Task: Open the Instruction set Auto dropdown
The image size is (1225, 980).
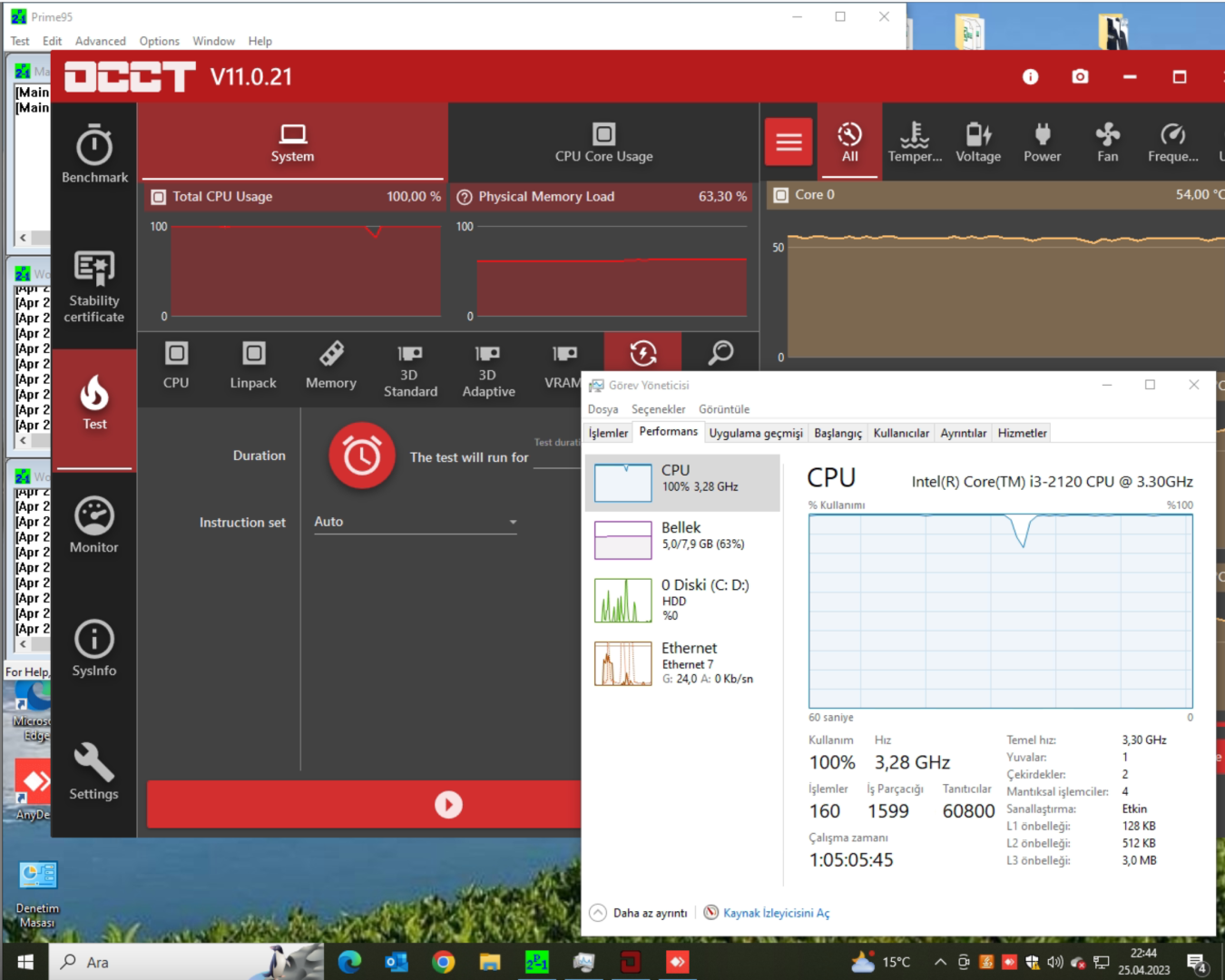Action: pyautogui.click(x=416, y=522)
